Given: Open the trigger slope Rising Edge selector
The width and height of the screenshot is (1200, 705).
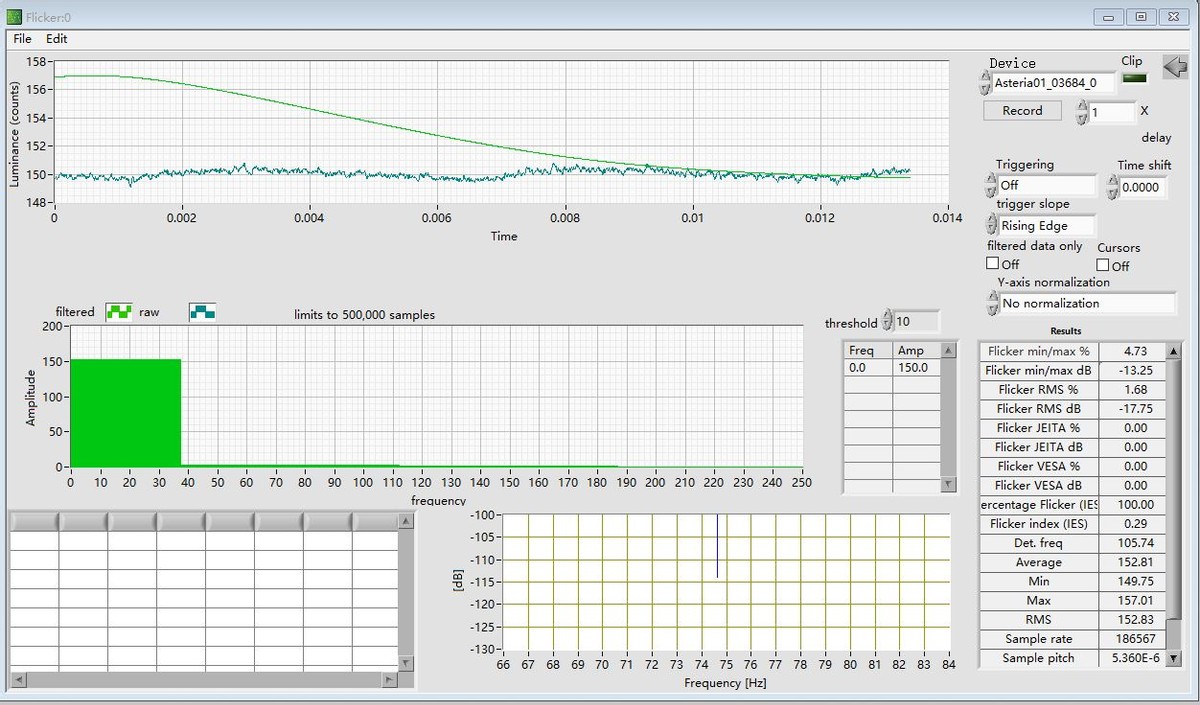Looking at the screenshot, I should pos(1046,226).
